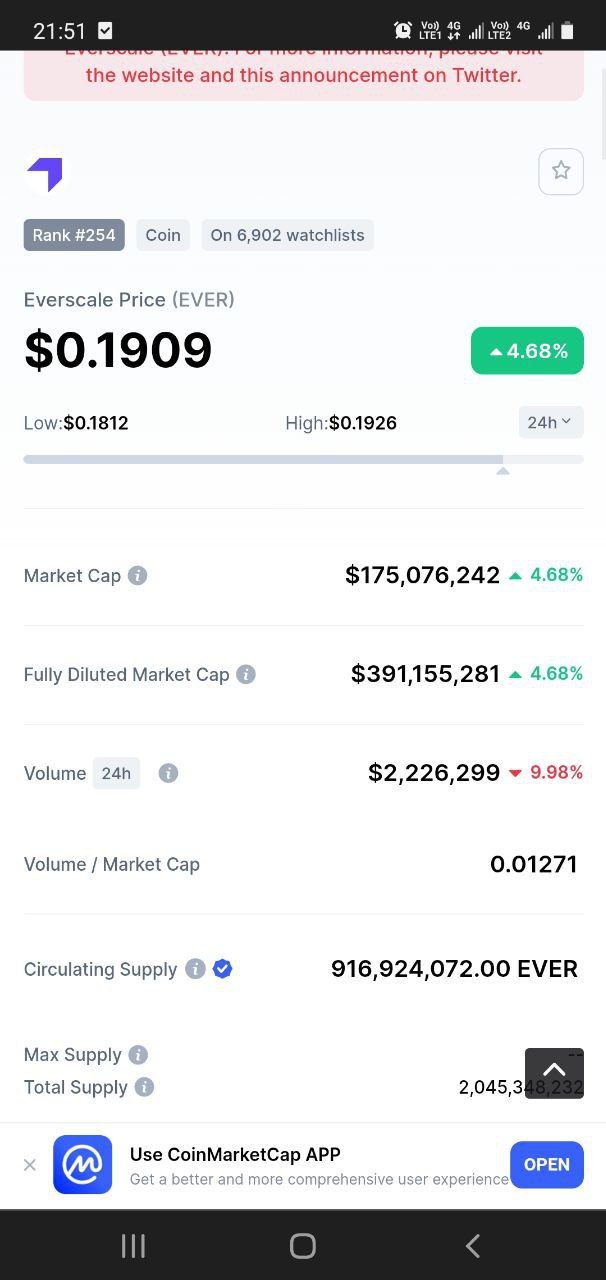Open the 'On 6,902 watchlists' tag
This screenshot has width=606, height=1280.
tap(287, 235)
